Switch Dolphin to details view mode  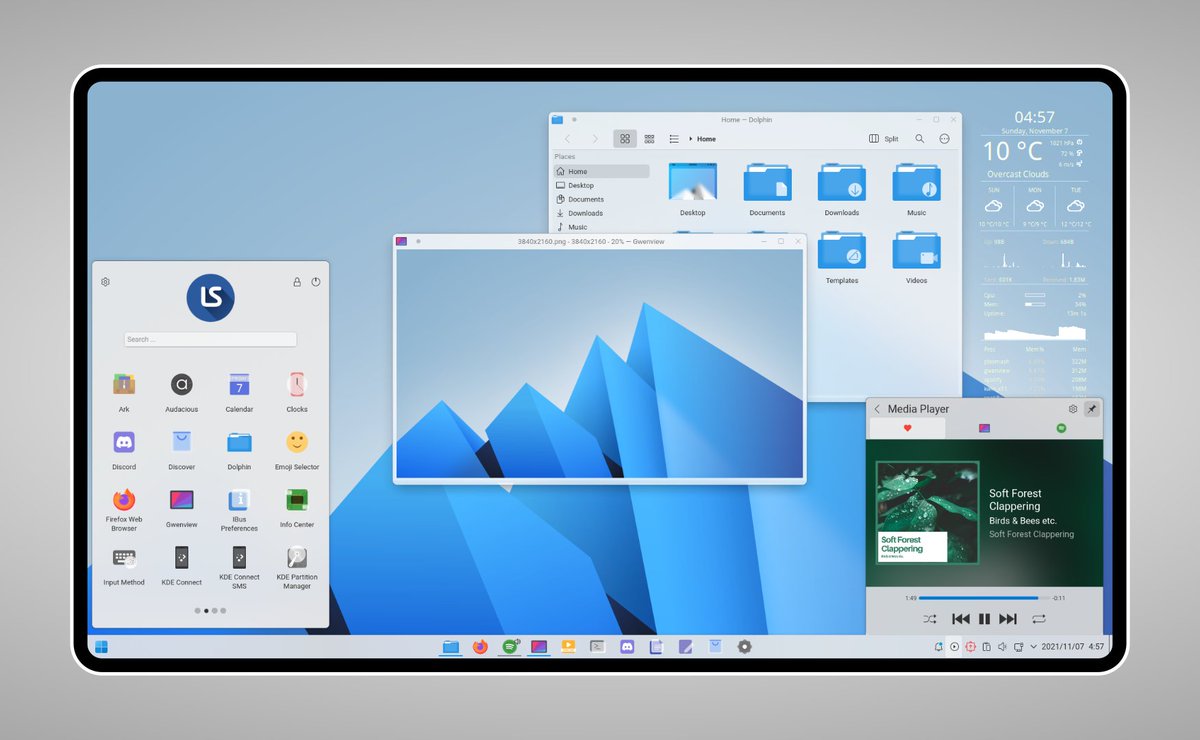(x=674, y=139)
